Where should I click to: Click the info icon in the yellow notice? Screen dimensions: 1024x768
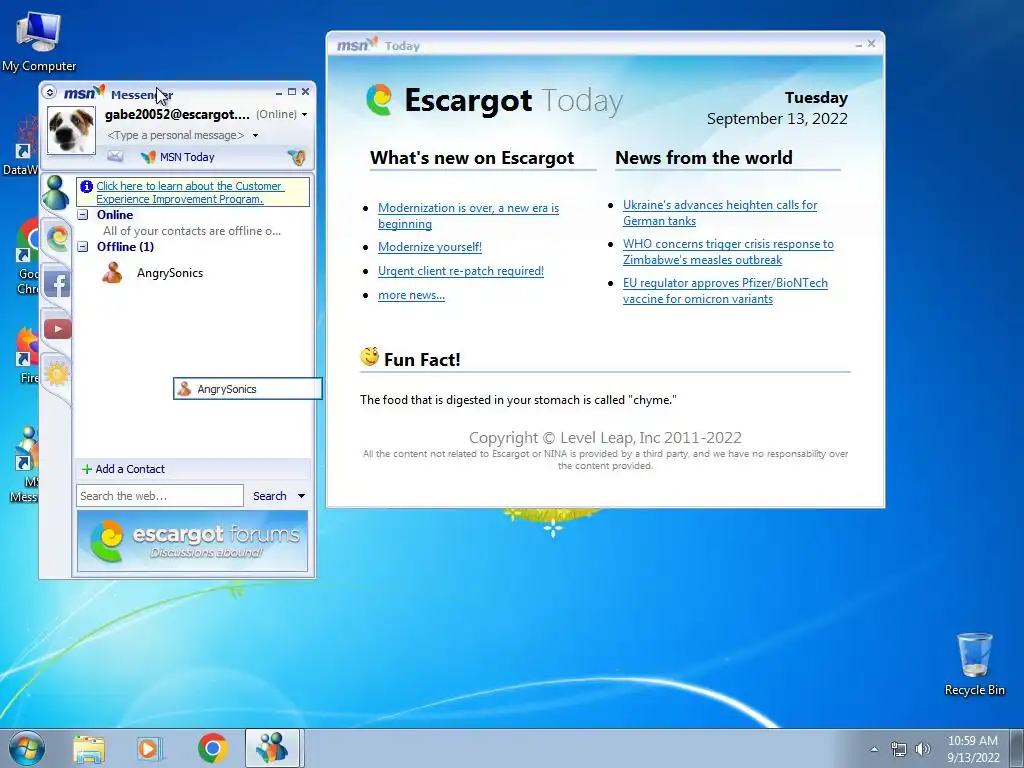click(86, 186)
